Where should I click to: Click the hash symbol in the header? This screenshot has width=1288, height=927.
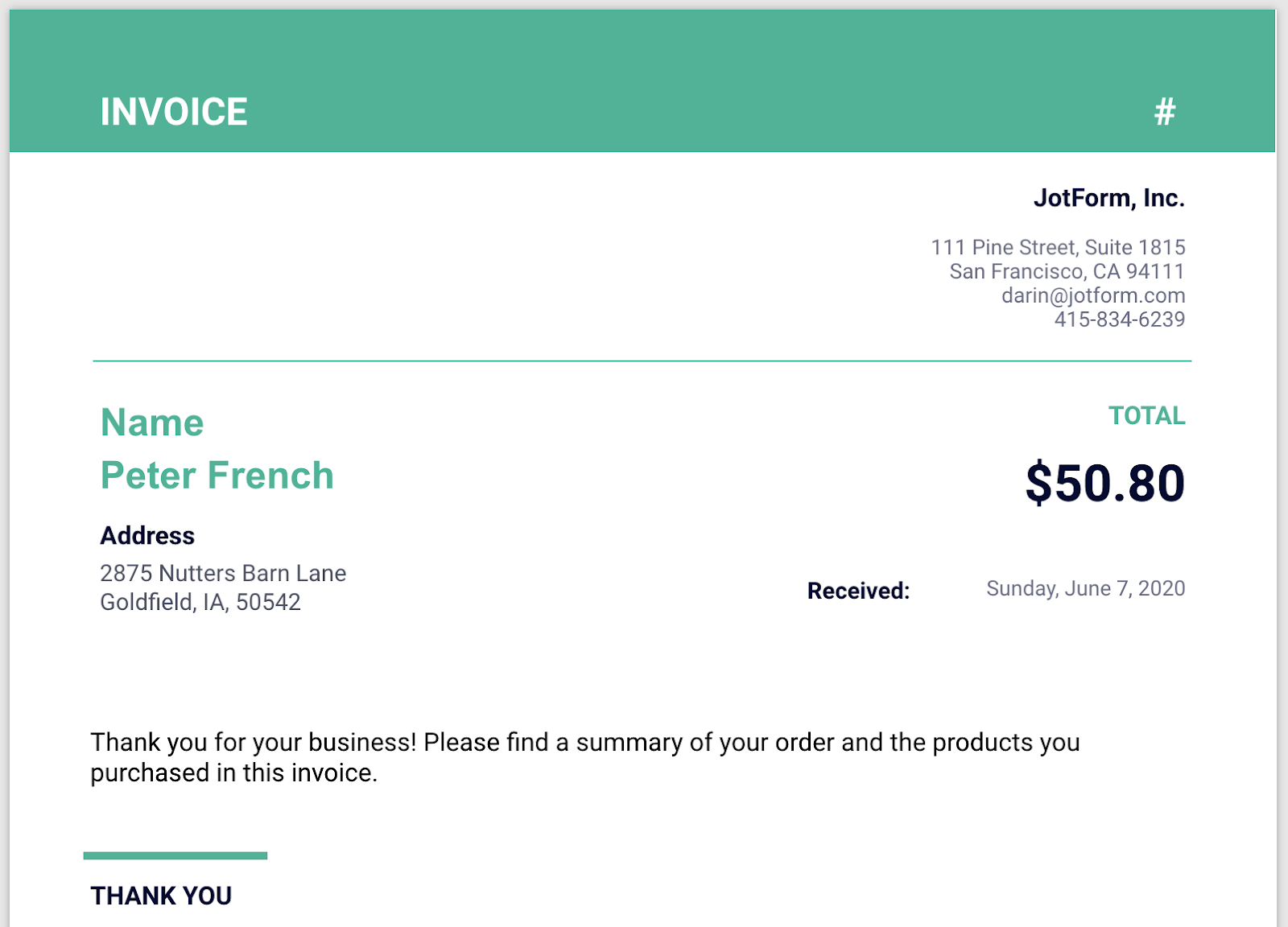(1165, 112)
